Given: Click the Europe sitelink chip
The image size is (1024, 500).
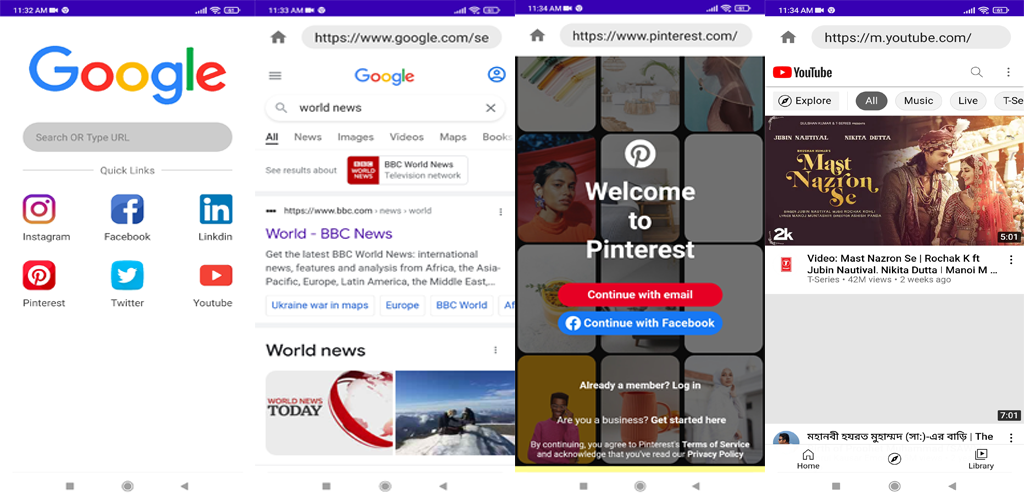Looking at the screenshot, I should [402, 305].
